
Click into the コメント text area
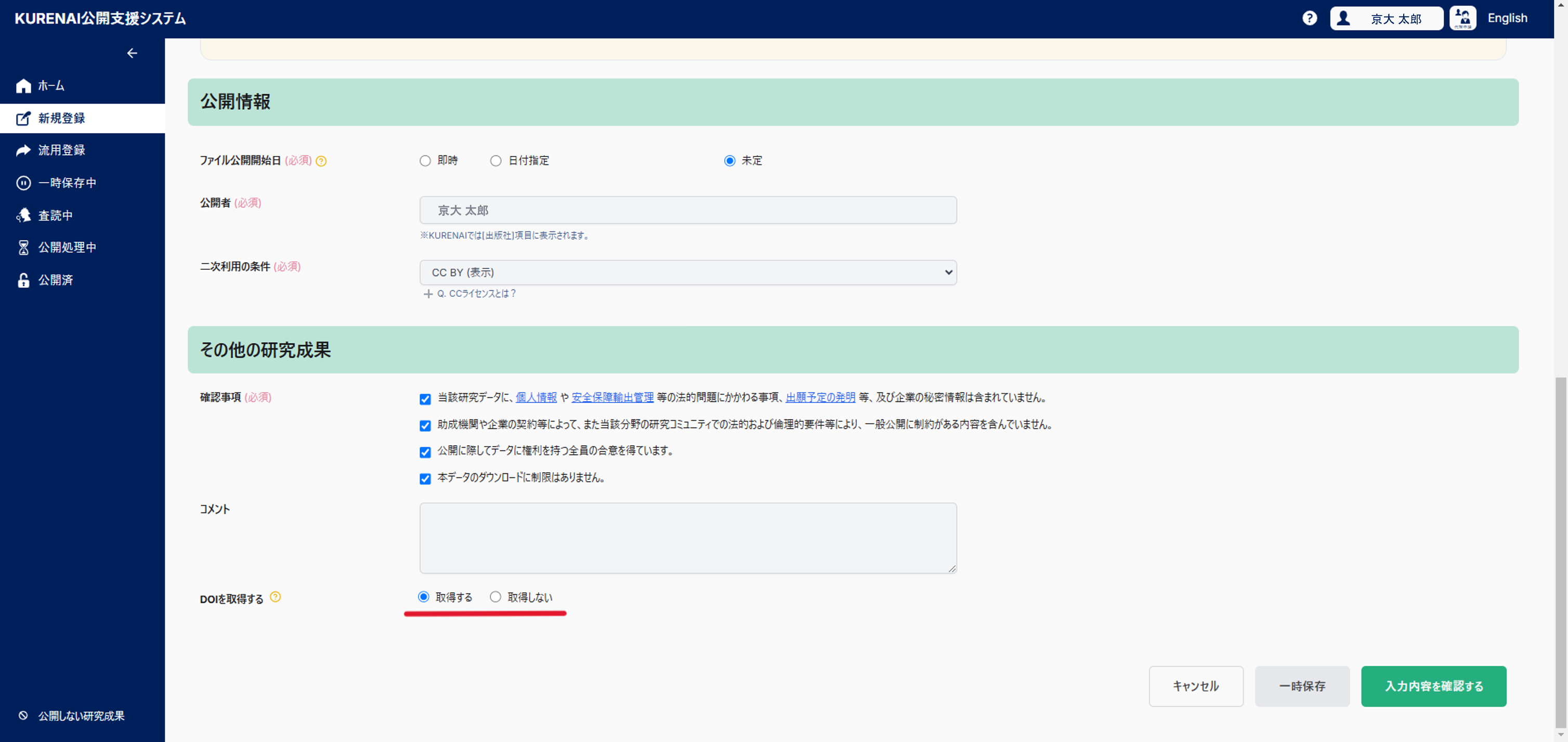[688, 538]
